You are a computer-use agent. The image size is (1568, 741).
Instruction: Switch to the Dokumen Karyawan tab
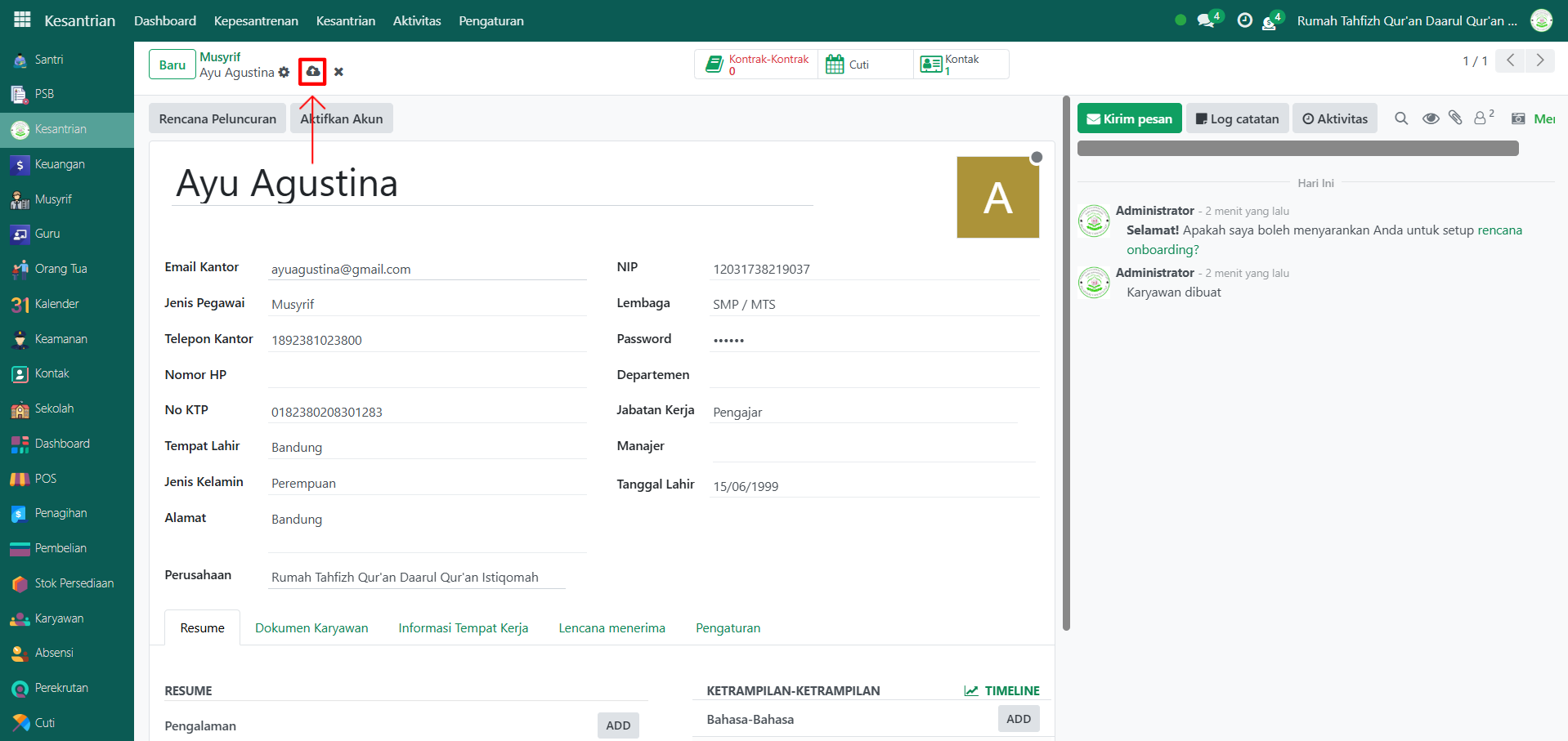311,627
